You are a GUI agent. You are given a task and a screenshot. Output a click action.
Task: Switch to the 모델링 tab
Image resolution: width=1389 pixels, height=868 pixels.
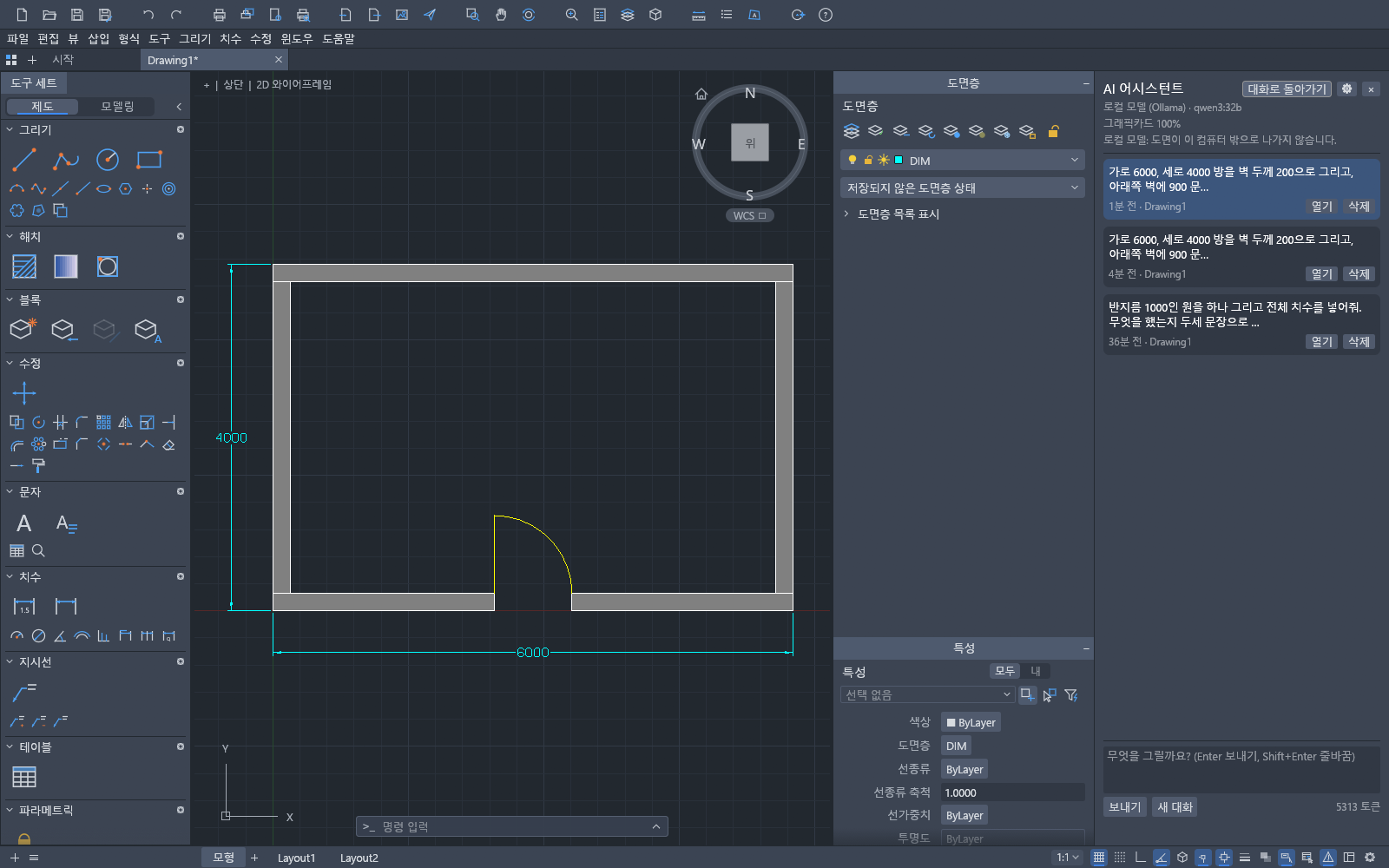pos(117,106)
